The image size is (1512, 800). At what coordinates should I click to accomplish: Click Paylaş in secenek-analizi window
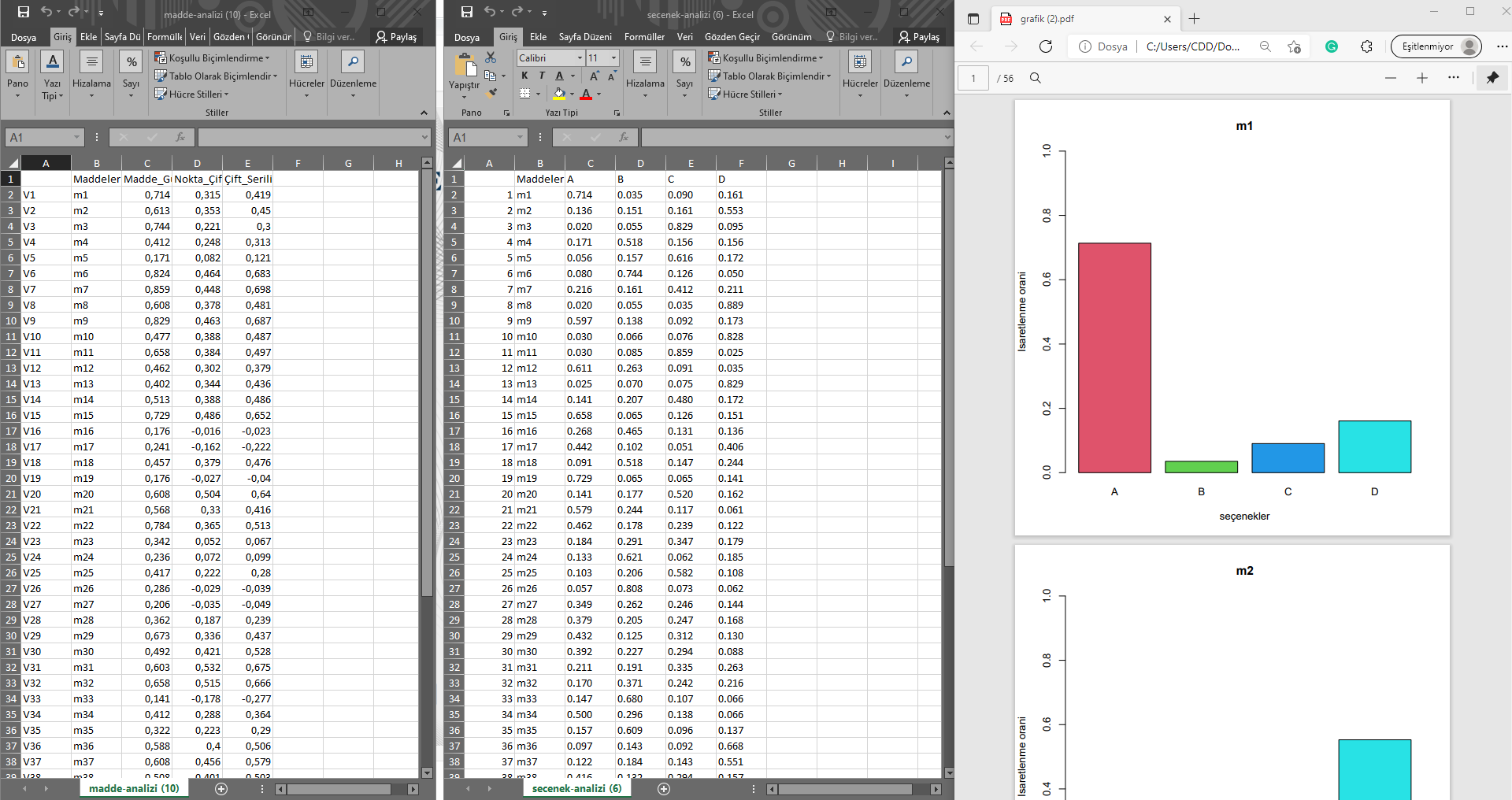[x=919, y=37]
